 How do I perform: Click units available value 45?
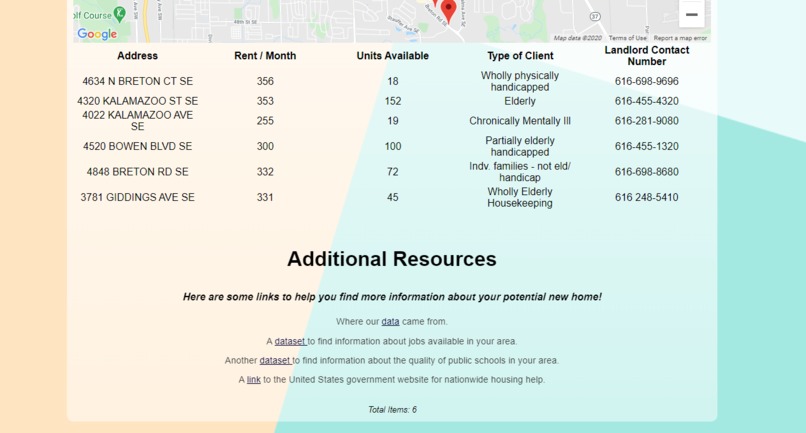tap(393, 197)
